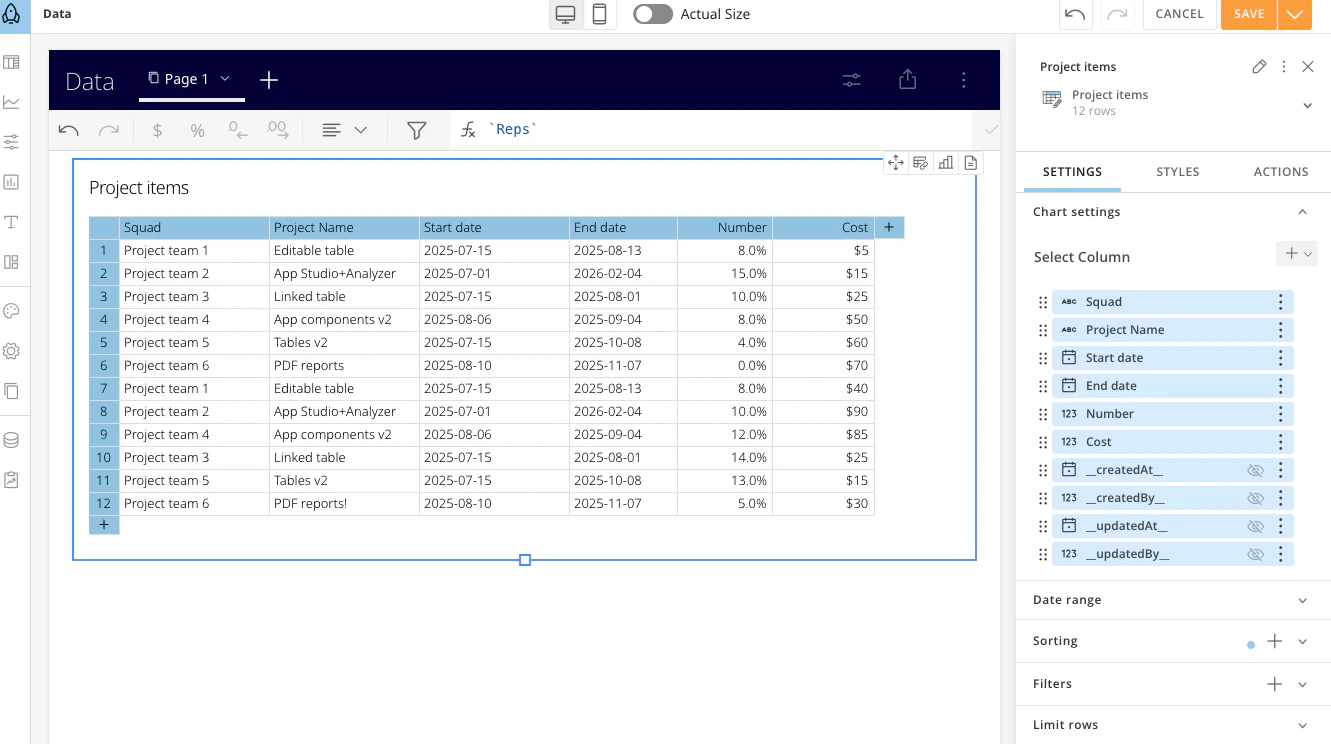Open the Page 1 tab dropdown chevron
This screenshot has width=1331, height=744.
tap(225, 78)
